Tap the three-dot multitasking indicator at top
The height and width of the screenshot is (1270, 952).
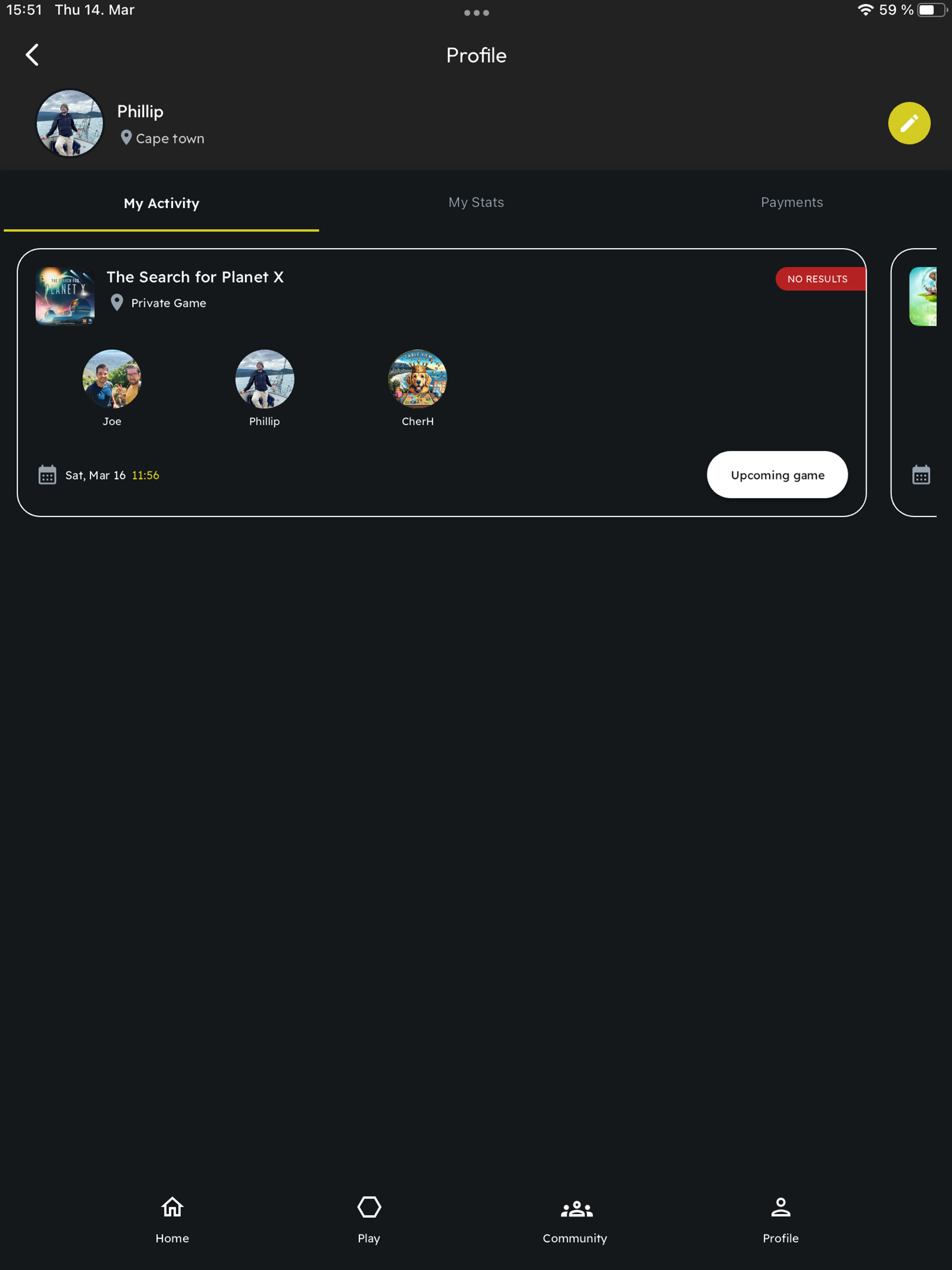coord(476,13)
